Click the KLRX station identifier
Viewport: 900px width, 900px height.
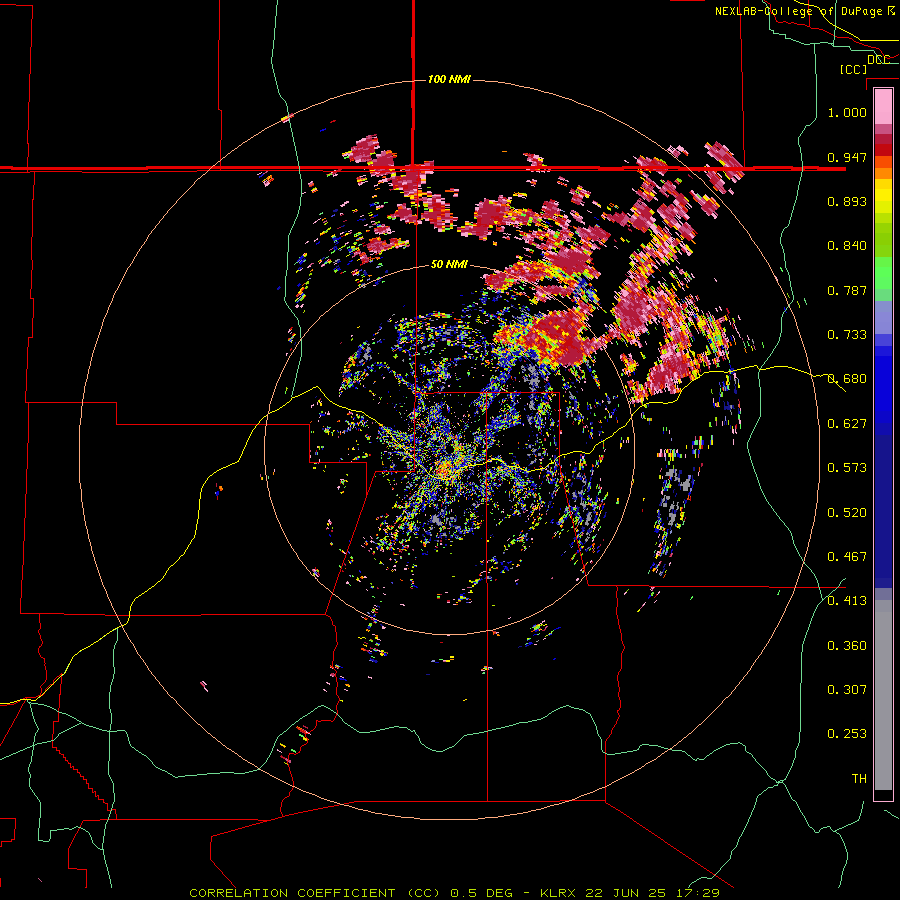[x=560, y=893]
